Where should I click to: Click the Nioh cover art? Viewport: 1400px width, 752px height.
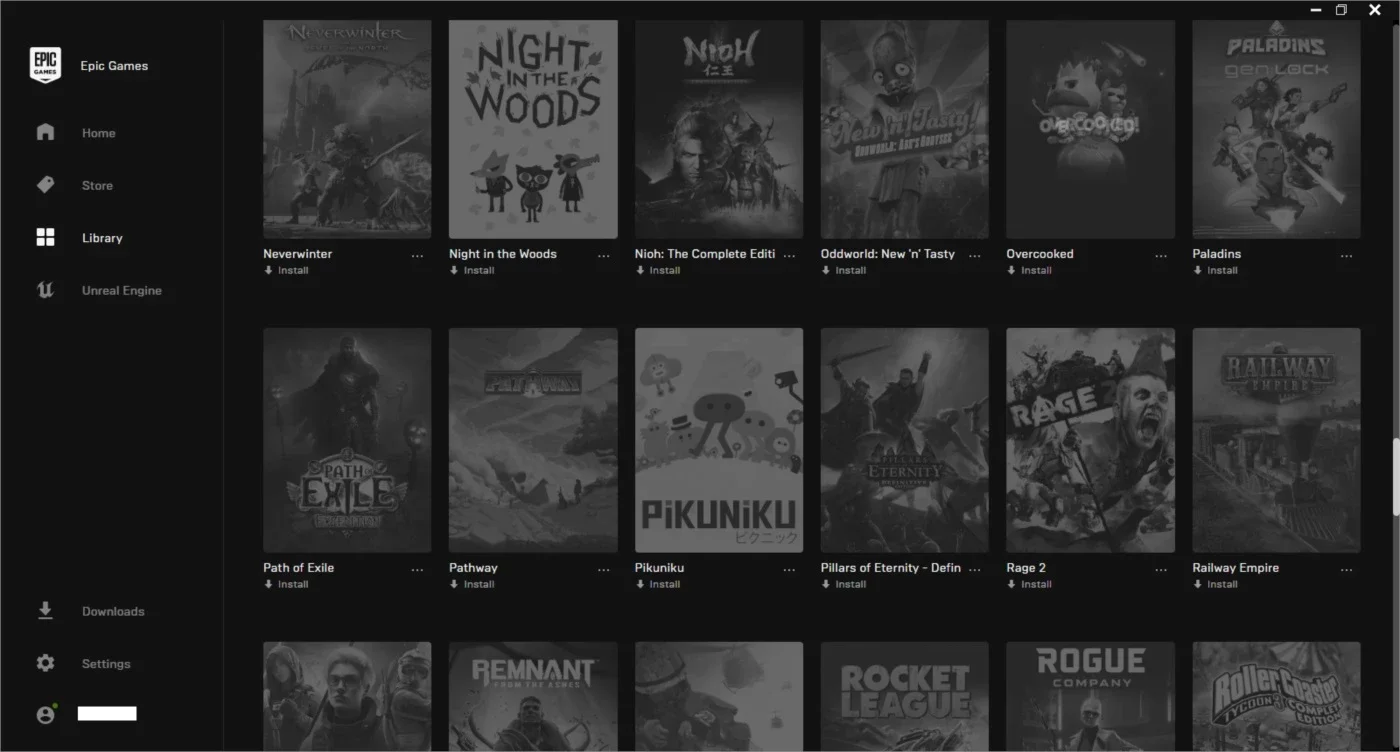pyautogui.click(x=719, y=129)
